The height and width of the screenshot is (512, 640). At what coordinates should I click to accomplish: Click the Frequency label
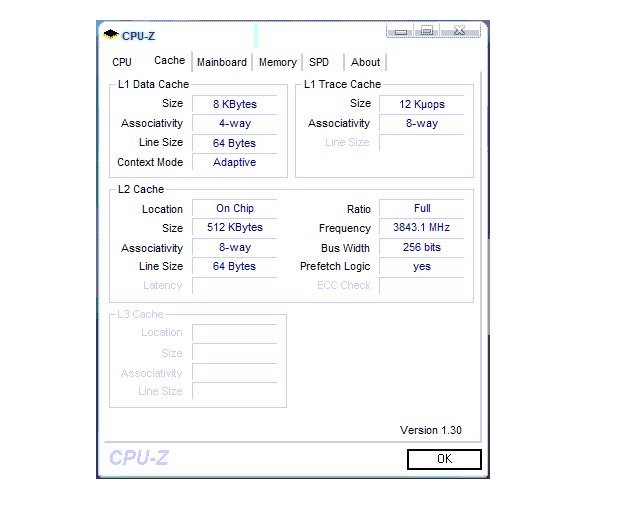[345, 228]
